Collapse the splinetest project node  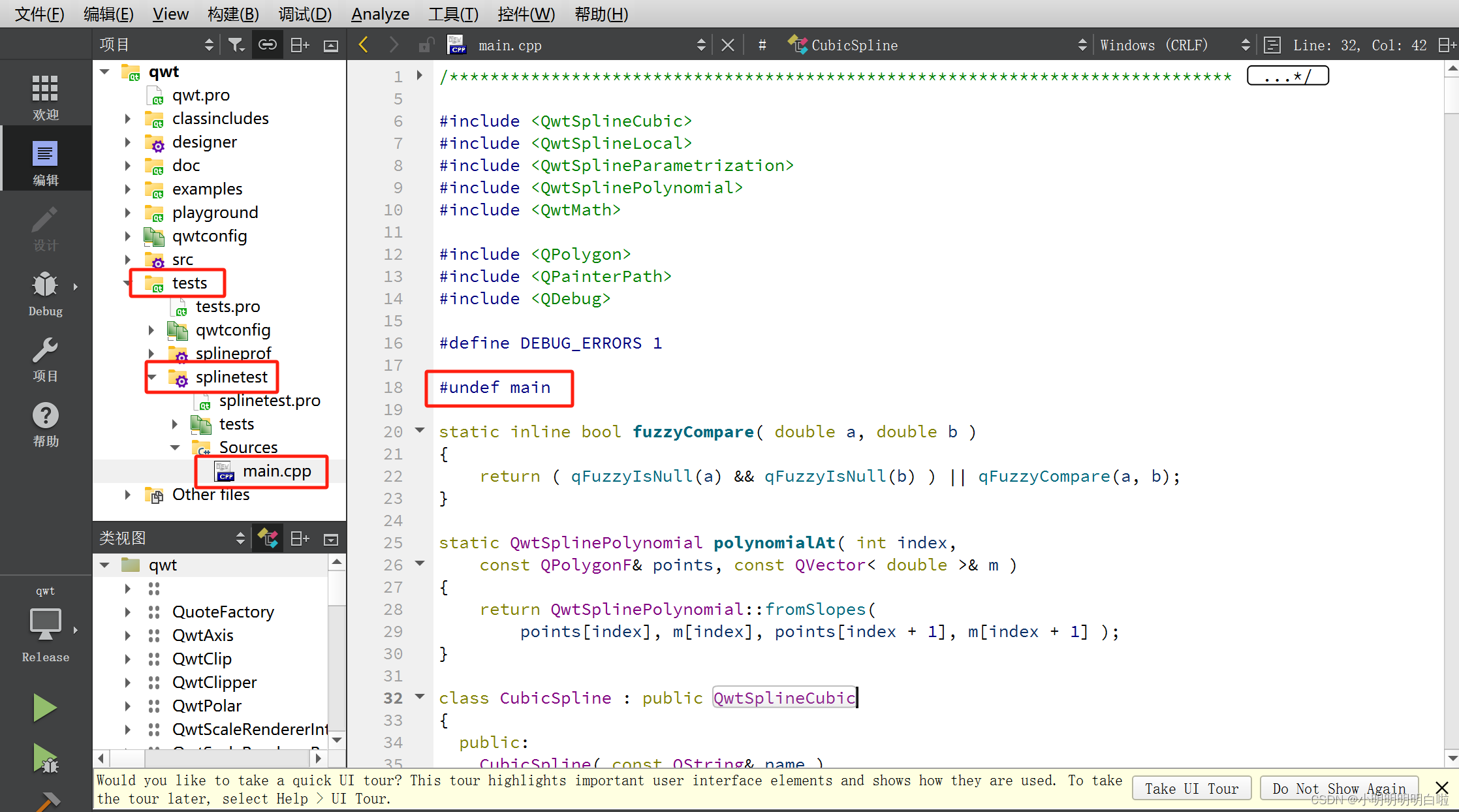pyautogui.click(x=152, y=377)
